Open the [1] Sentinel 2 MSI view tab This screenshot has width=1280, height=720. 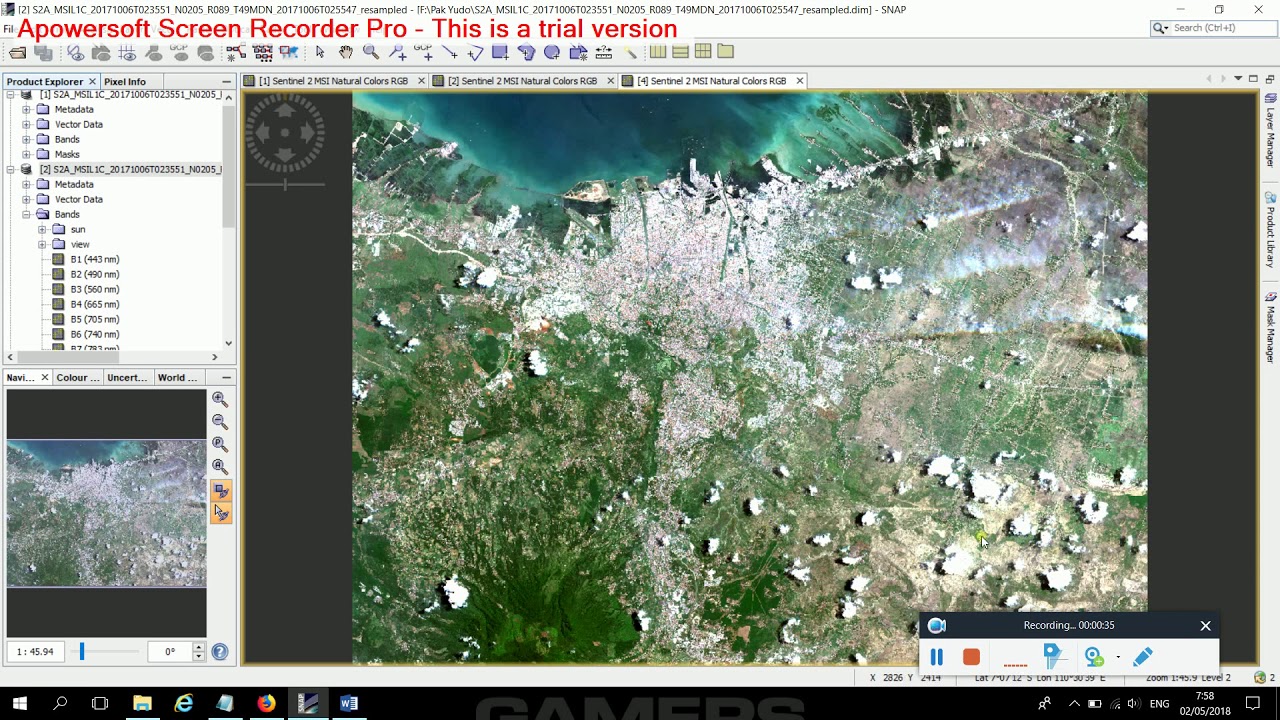pyautogui.click(x=333, y=81)
